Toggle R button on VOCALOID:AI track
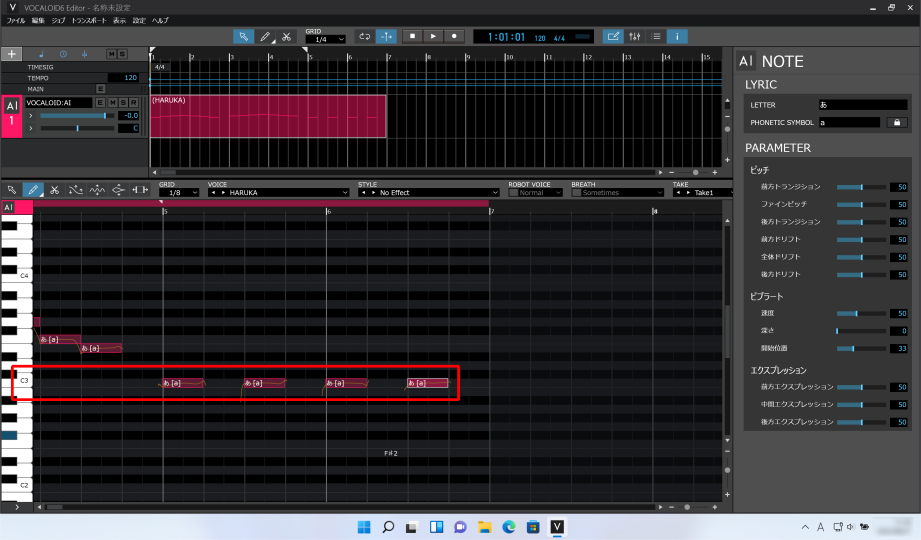The width and height of the screenshot is (921, 540). coord(134,103)
